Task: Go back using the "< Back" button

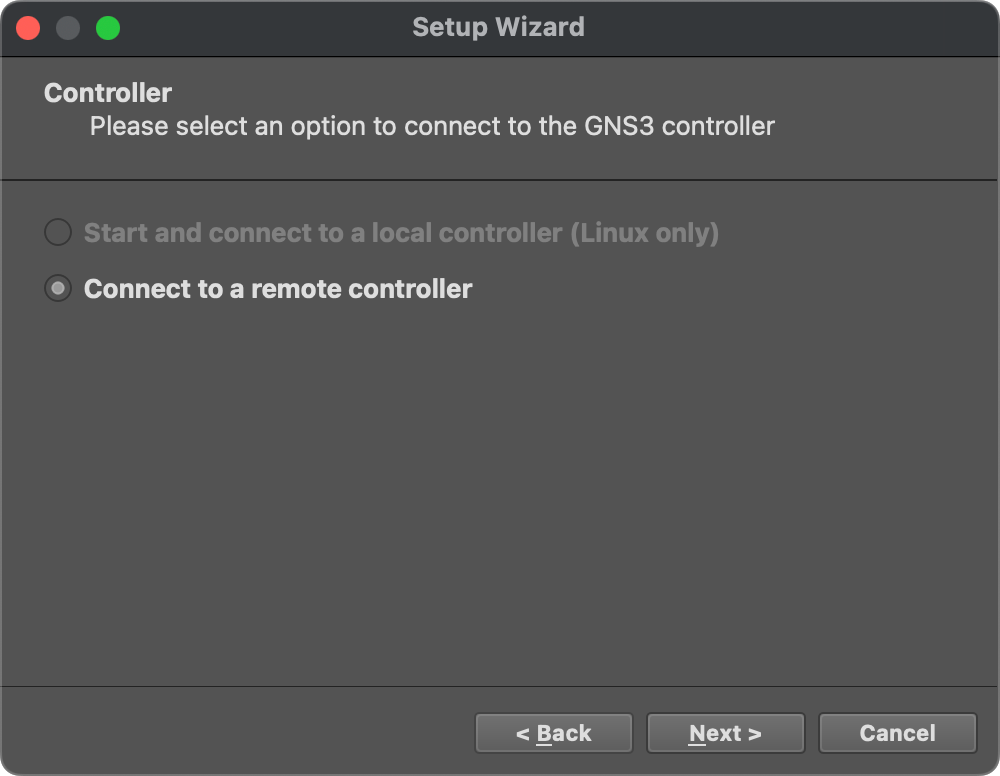Action: tap(553, 733)
